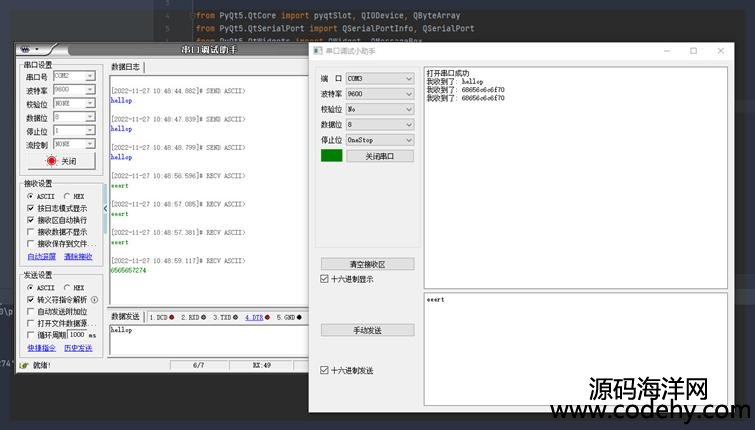Expand the 波特率 9600 dropdown in right window

(379, 94)
